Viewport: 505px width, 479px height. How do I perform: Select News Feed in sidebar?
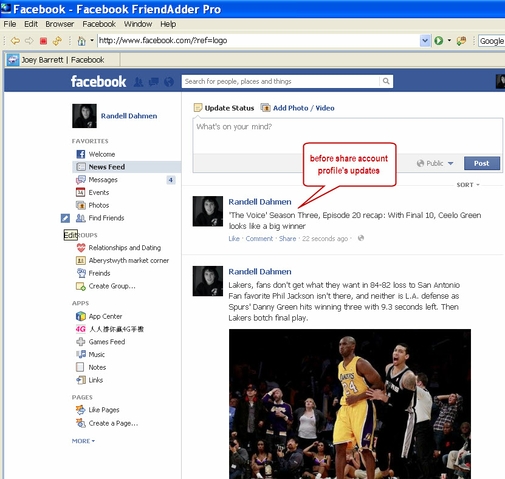[x=126, y=167]
